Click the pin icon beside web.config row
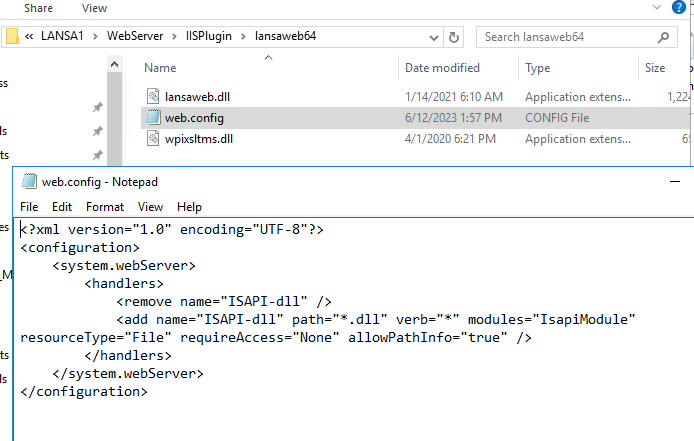 pyautogui.click(x=98, y=131)
